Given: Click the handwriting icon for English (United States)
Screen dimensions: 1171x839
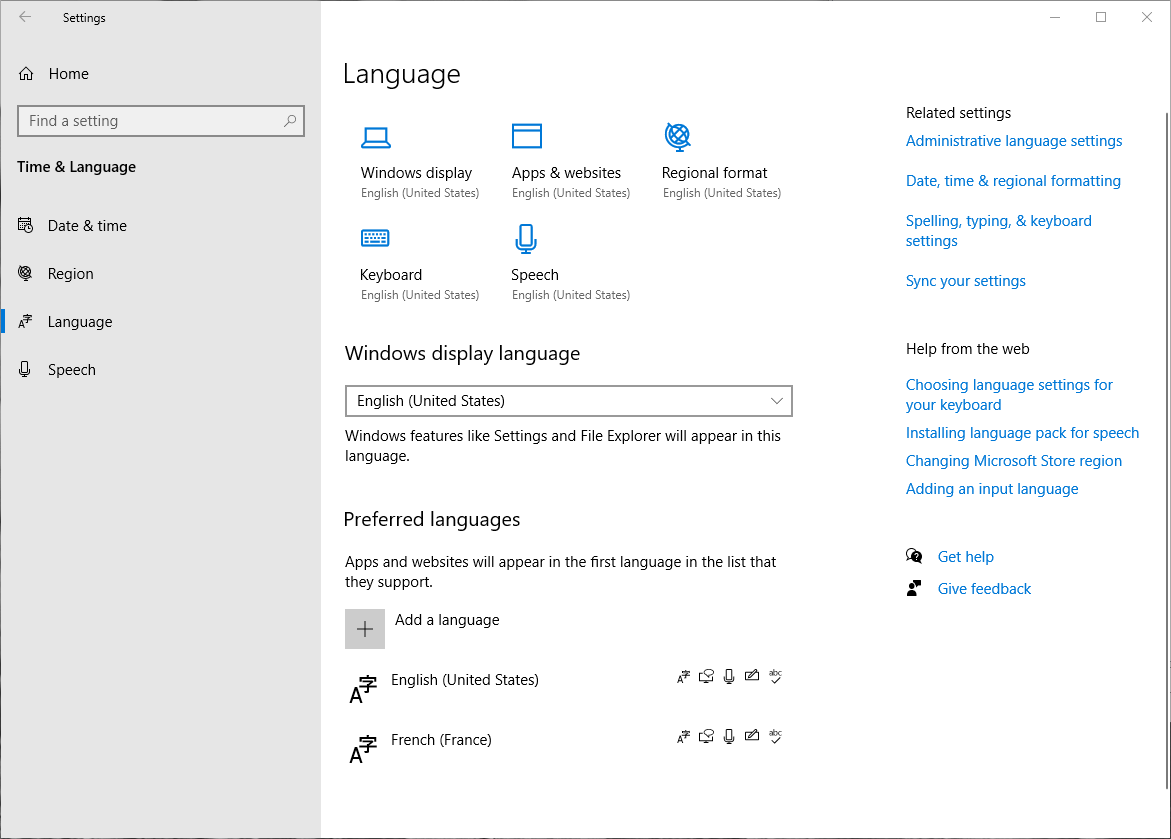Looking at the screenshot, I should (x=752, y=676).
